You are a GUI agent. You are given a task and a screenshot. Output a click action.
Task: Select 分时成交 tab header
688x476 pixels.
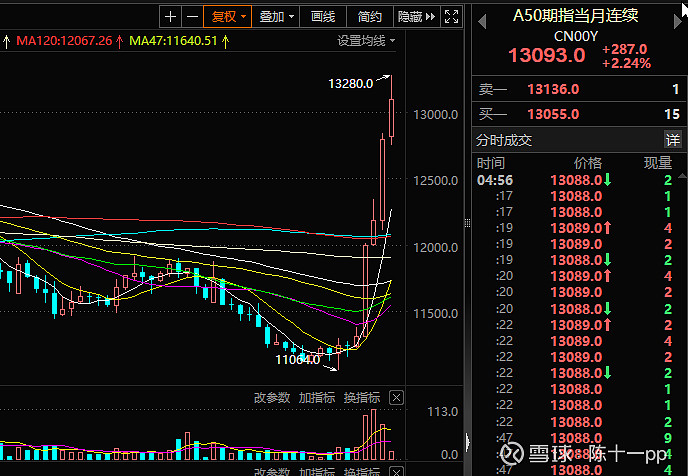click(x=504, y=140)
